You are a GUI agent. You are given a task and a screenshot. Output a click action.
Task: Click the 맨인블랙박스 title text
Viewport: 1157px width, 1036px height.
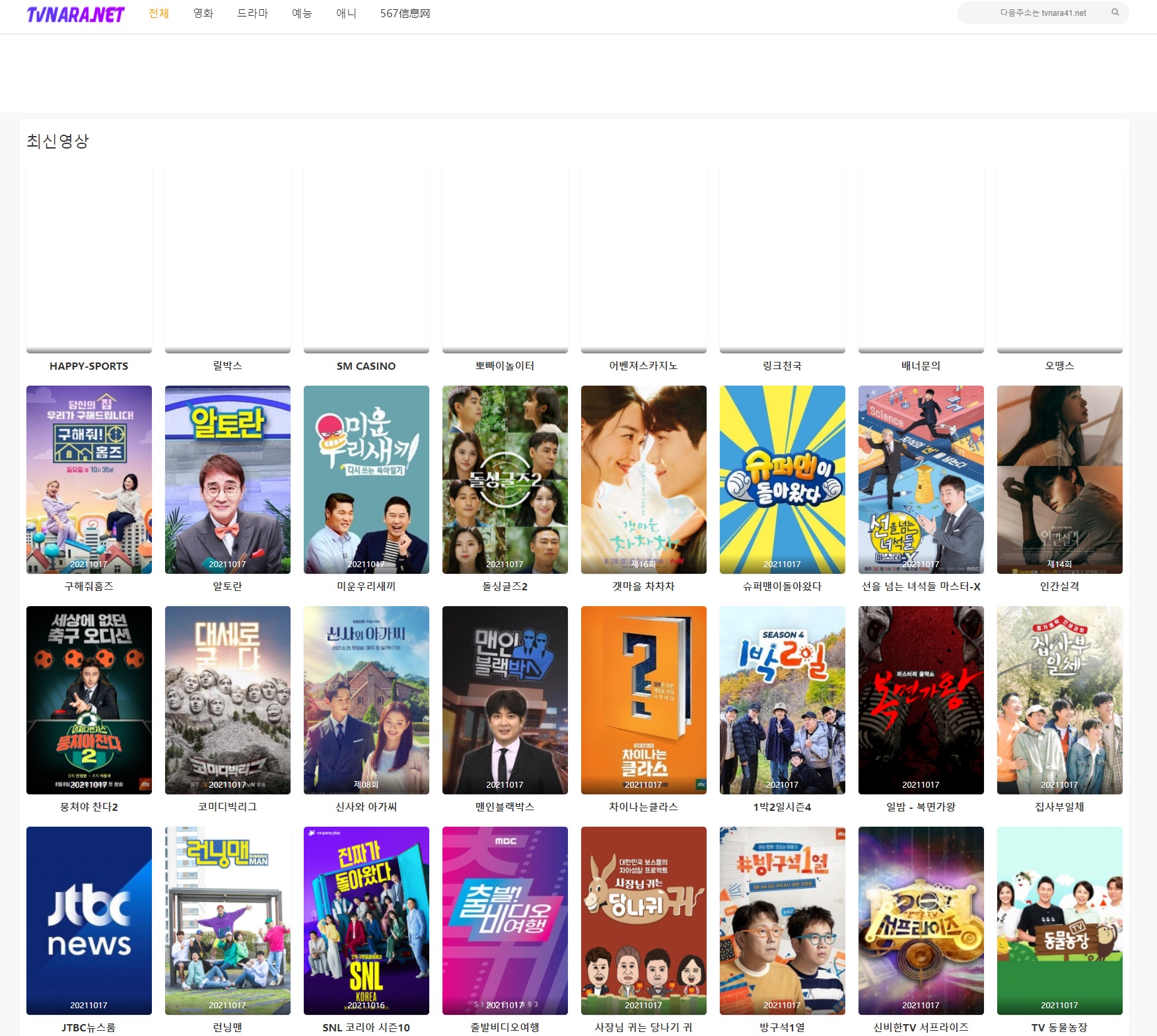point(505,807)
